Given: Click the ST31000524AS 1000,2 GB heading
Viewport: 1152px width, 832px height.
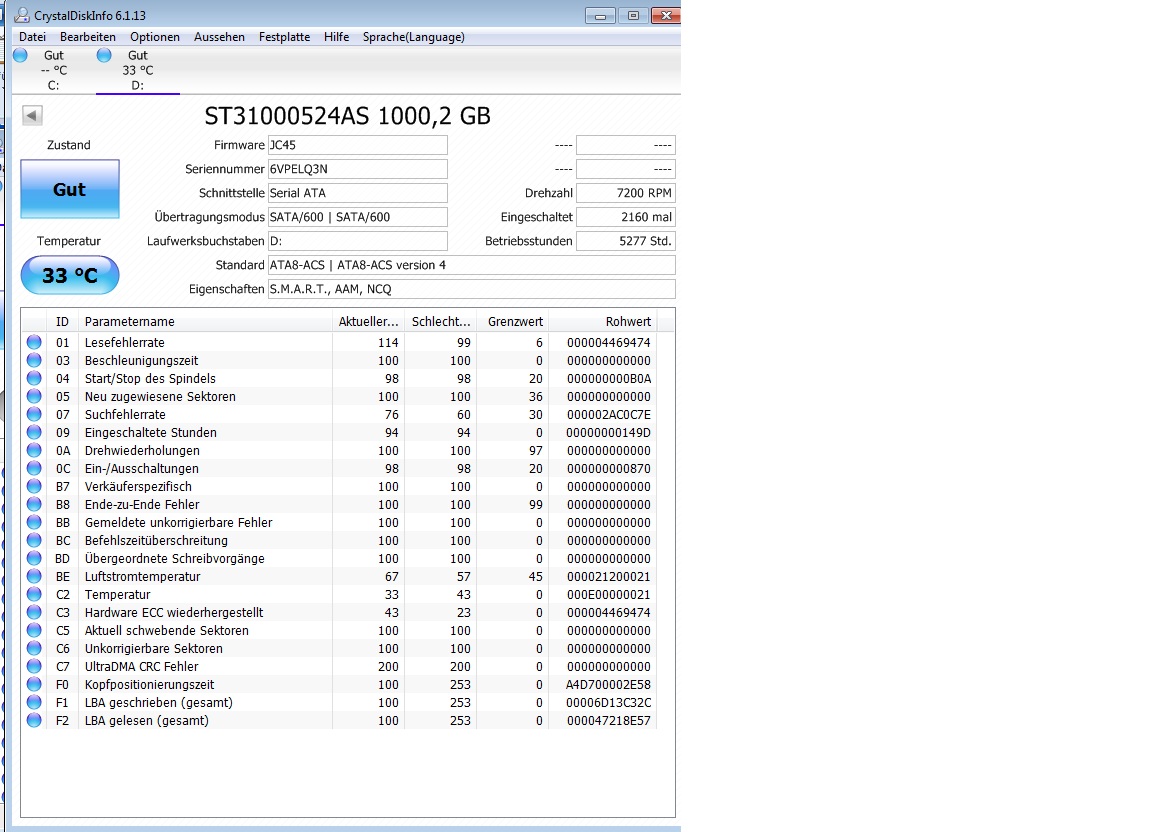Looking at the screenshot, I should (x=348, y=115).
